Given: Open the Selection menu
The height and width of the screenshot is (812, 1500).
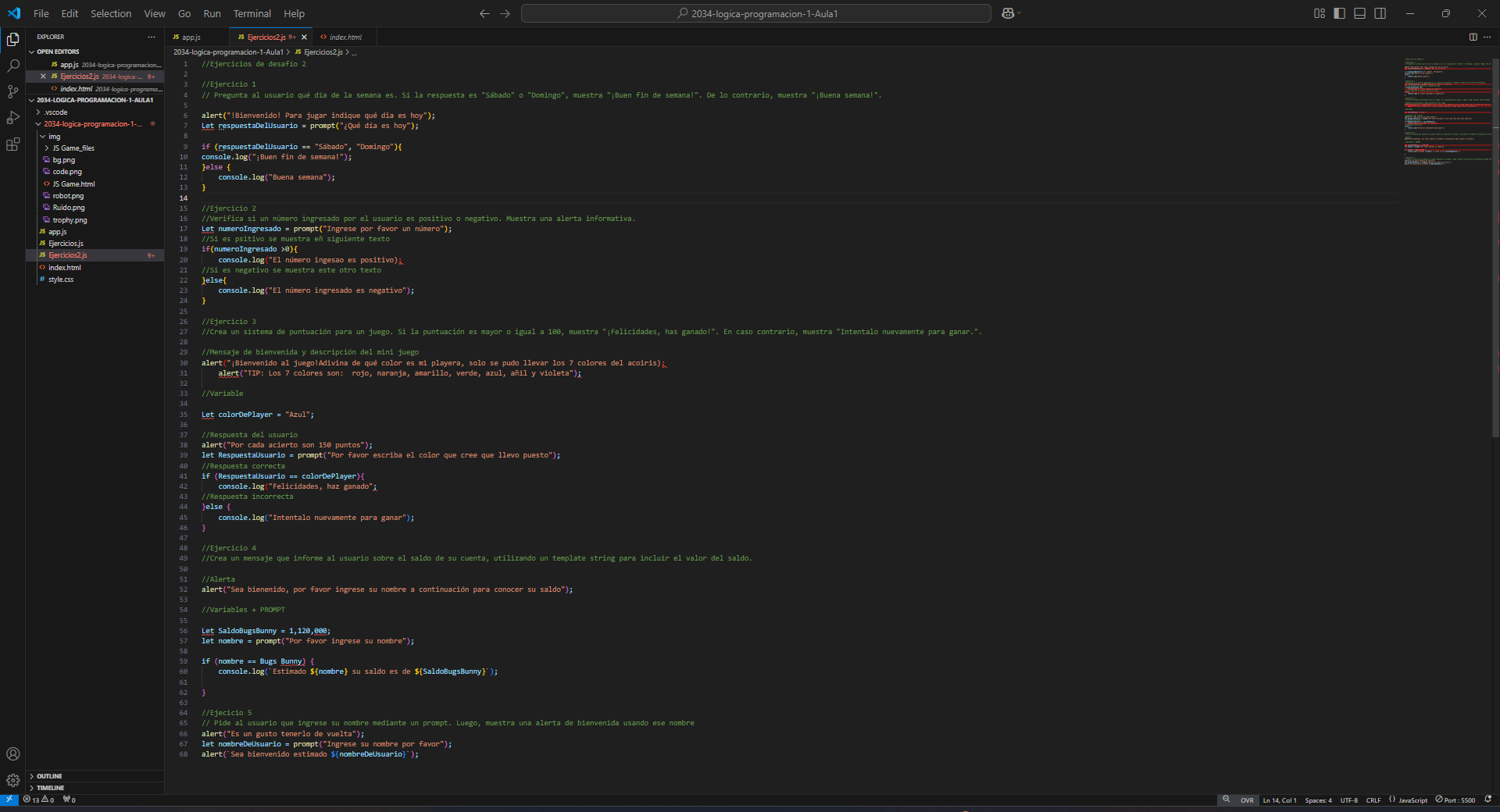Looking at the screenshot, I should (111, 13).
